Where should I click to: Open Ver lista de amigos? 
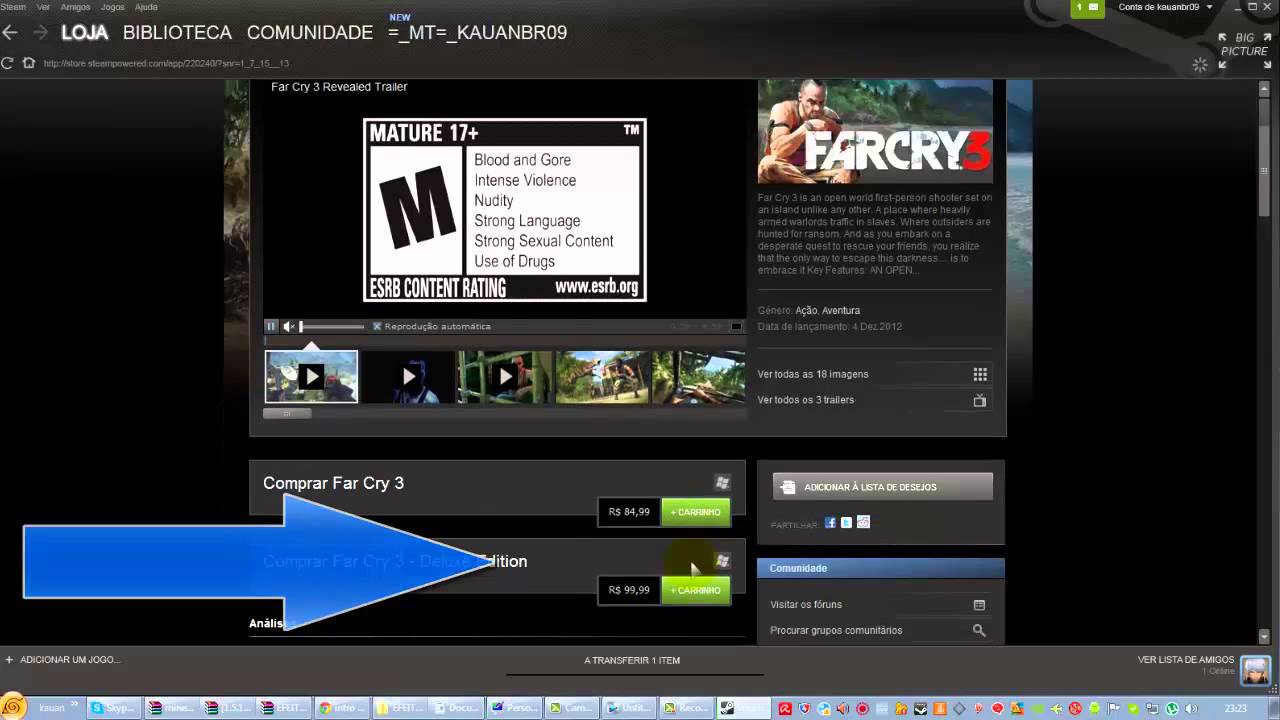coord(1186,660)
